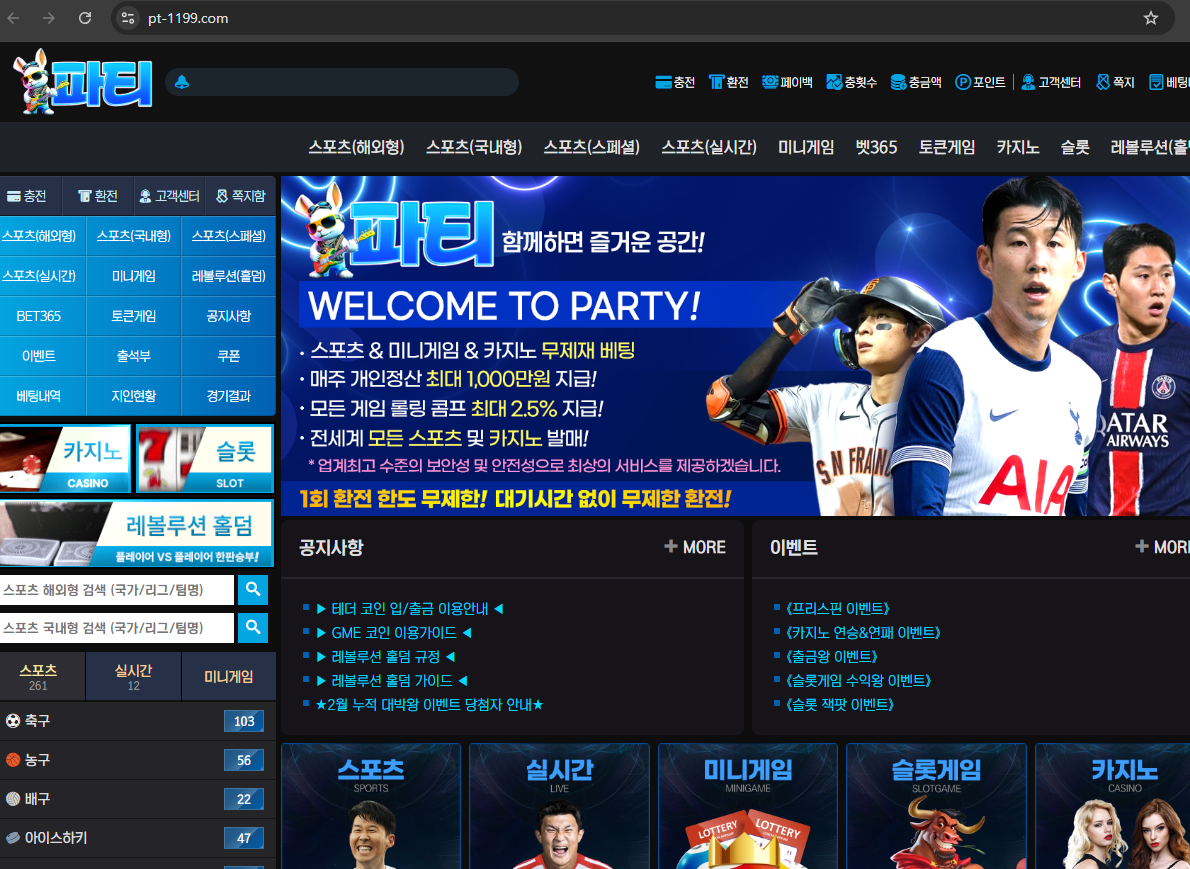Open 환전 in the top header bar

point(729,82)
